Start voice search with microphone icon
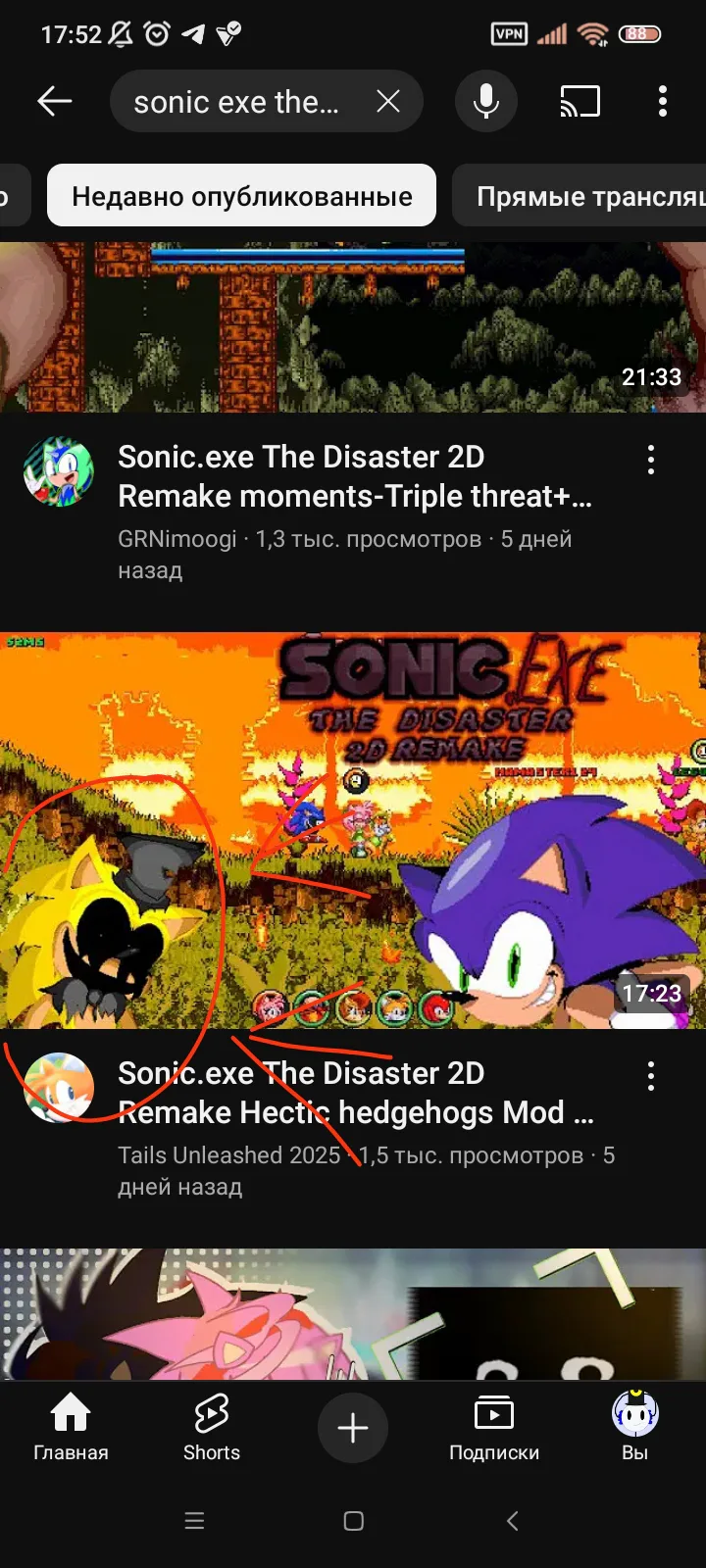Image resolution: width=706 pixels, height=1568 pixels. [486, 101]
